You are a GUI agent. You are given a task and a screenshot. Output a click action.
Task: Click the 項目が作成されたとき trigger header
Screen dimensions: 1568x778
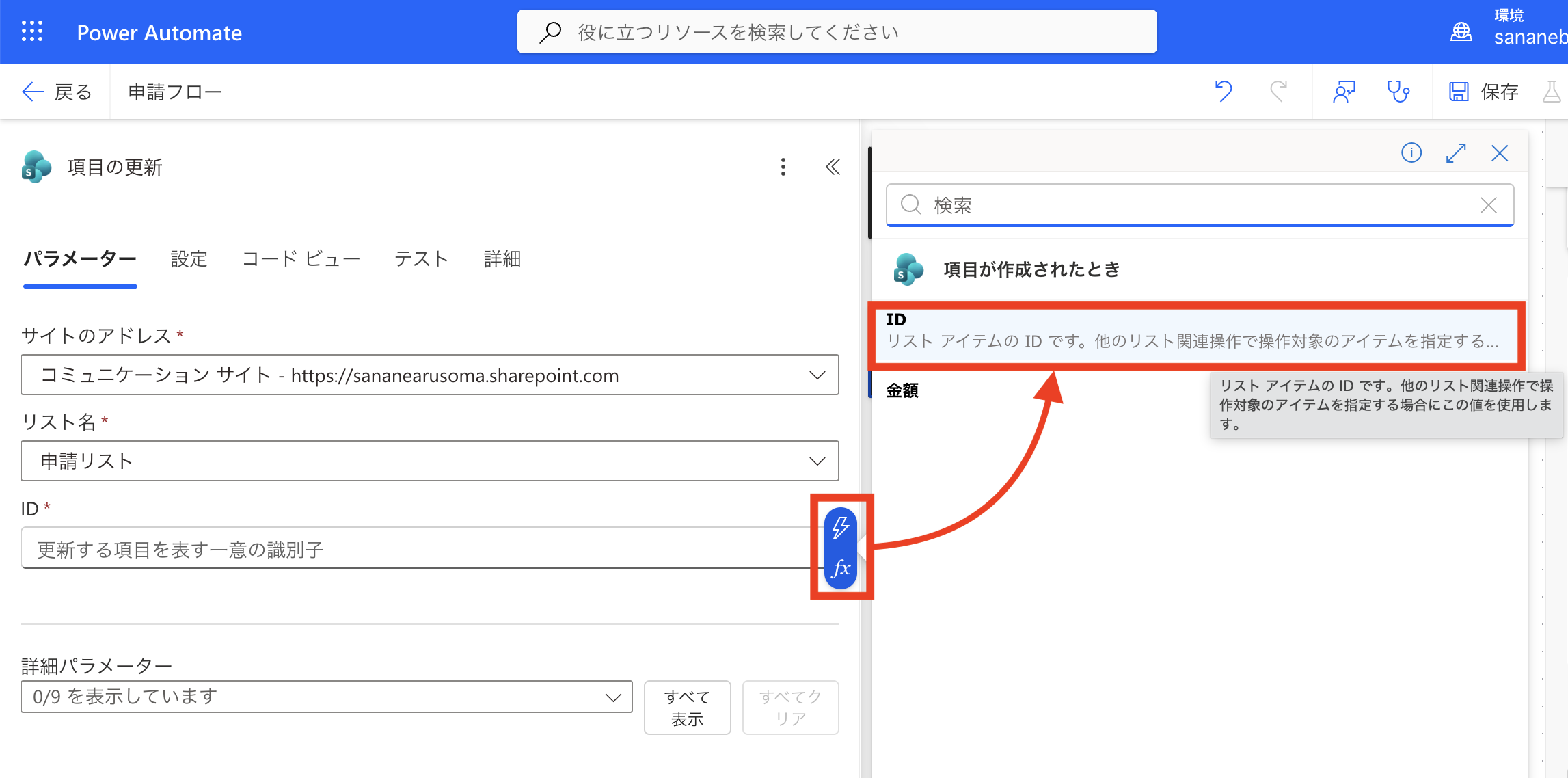pos(1032,269)
